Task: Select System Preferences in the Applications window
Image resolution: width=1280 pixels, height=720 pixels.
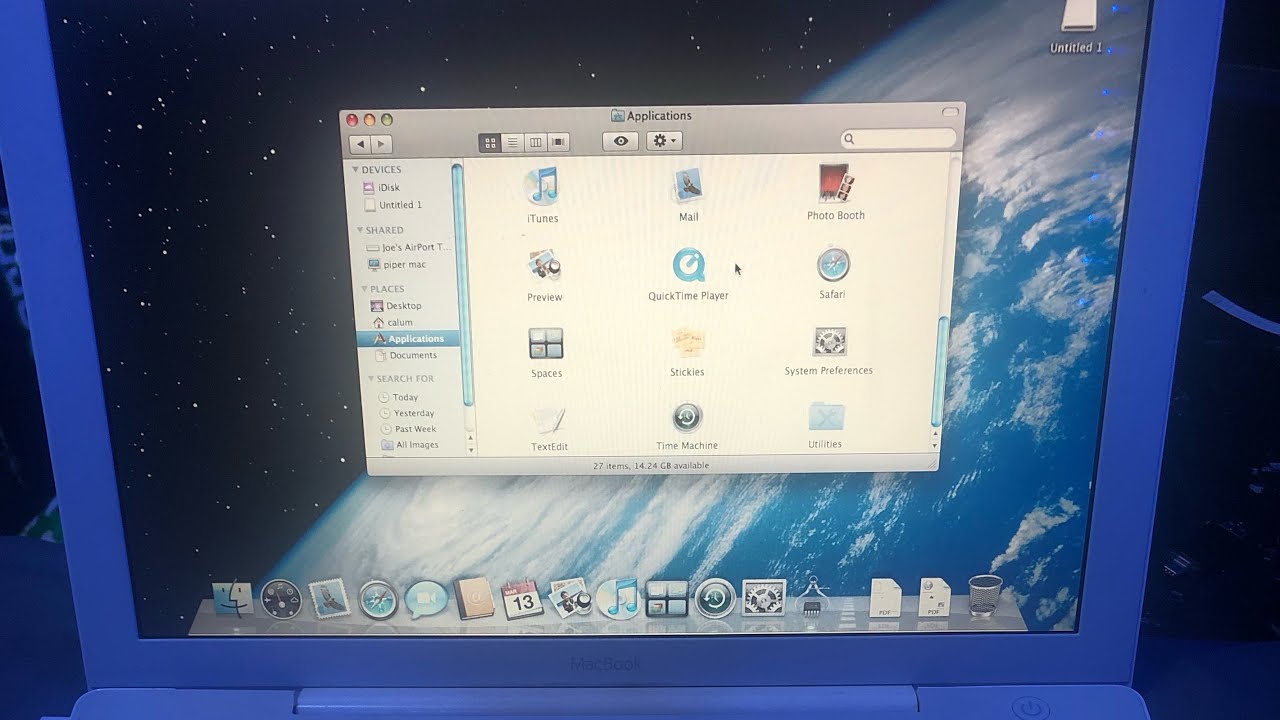Action: (830, 342)
